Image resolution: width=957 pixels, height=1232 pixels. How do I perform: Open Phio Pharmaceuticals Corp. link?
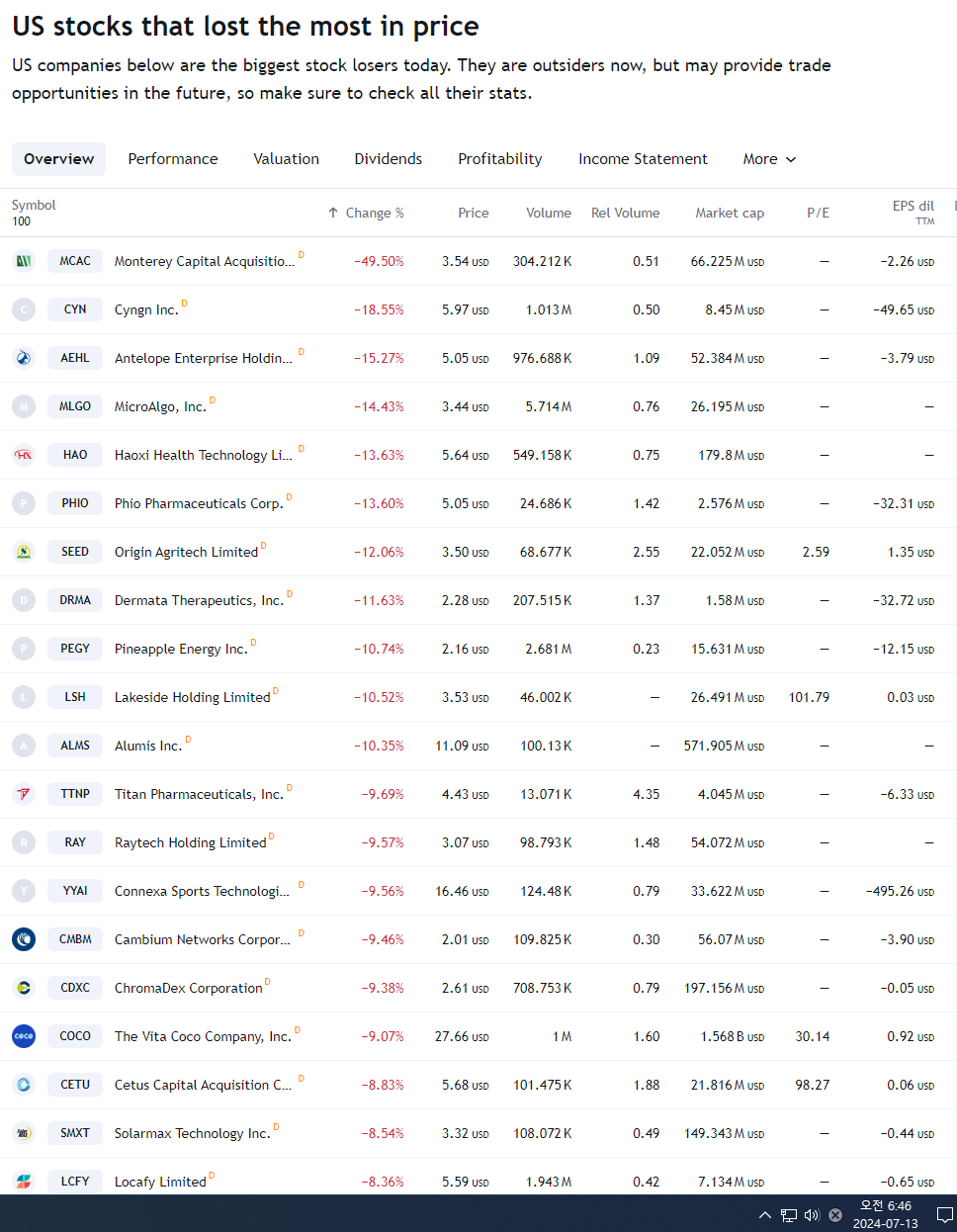[x=199, y=503]
